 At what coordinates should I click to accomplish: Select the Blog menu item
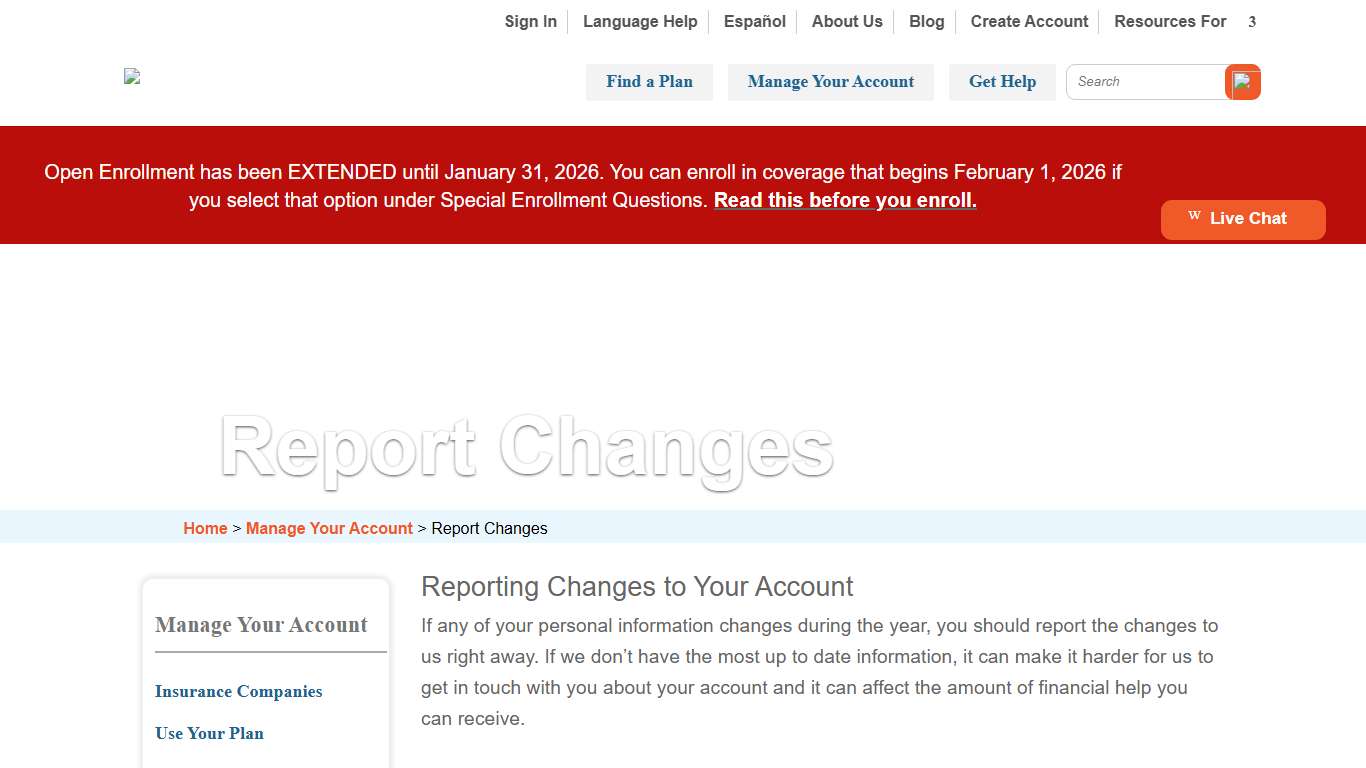pyautogui.click(x=926, y=21)
